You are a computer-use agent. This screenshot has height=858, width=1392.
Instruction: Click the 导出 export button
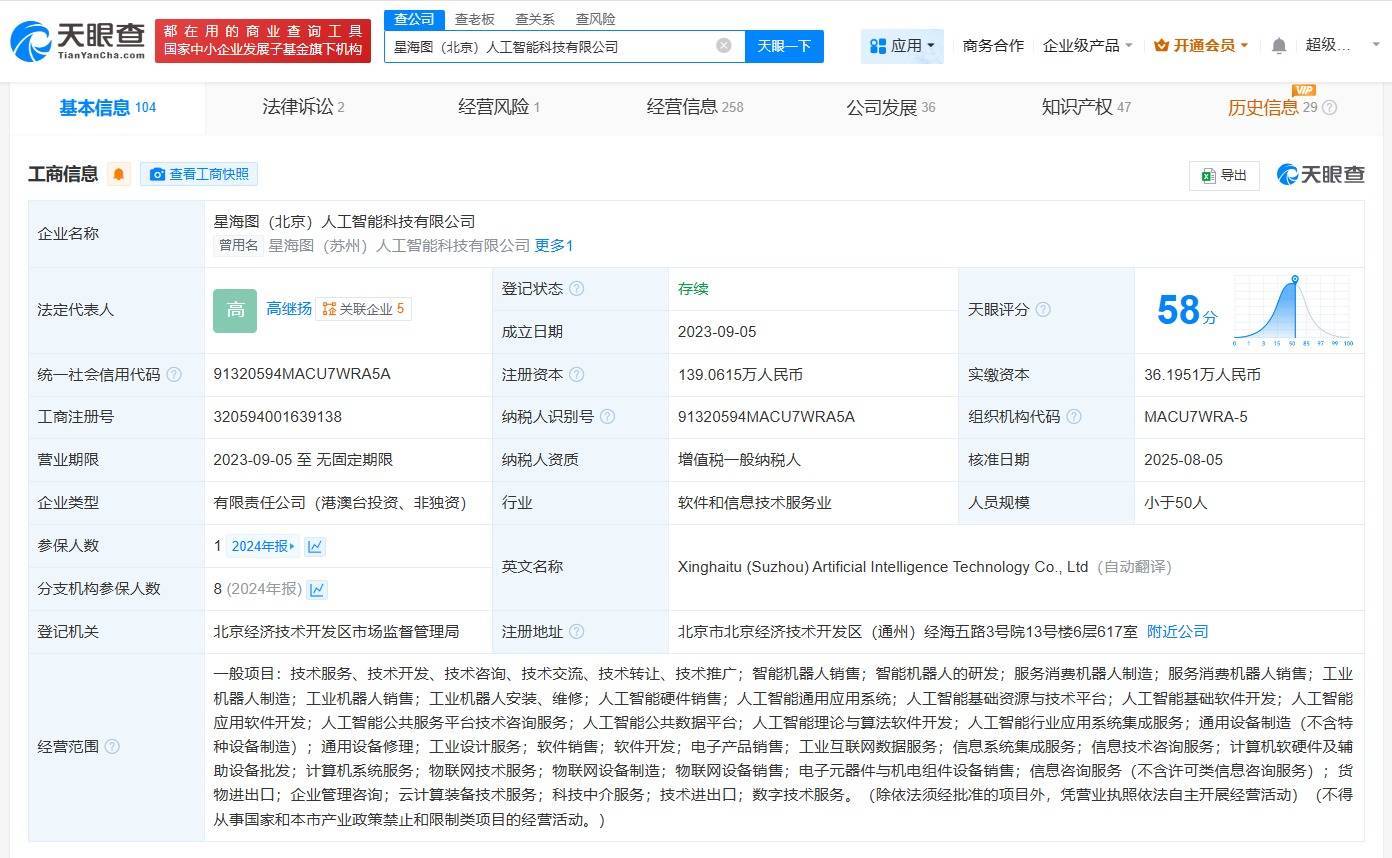click(1224, 175)
